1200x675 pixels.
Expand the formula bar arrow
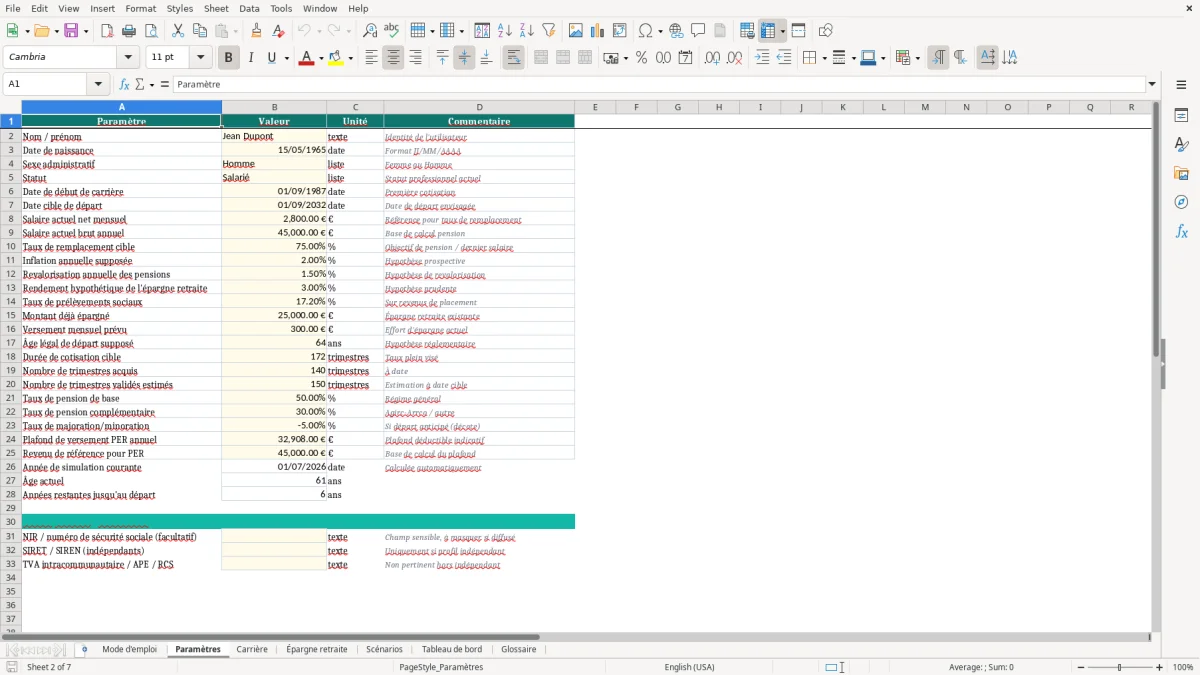1153,84
